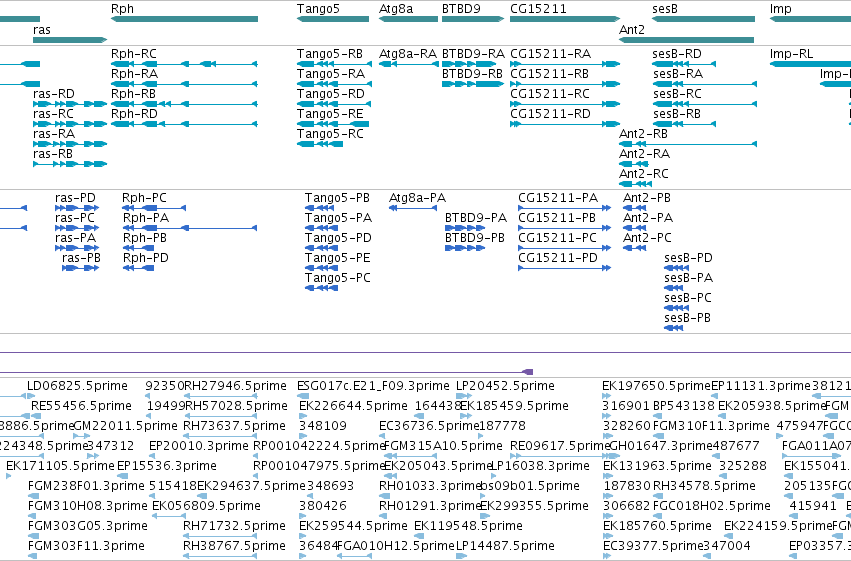Select transcript Imp-RL
851x561 pixels.
(x=810, y=65)
